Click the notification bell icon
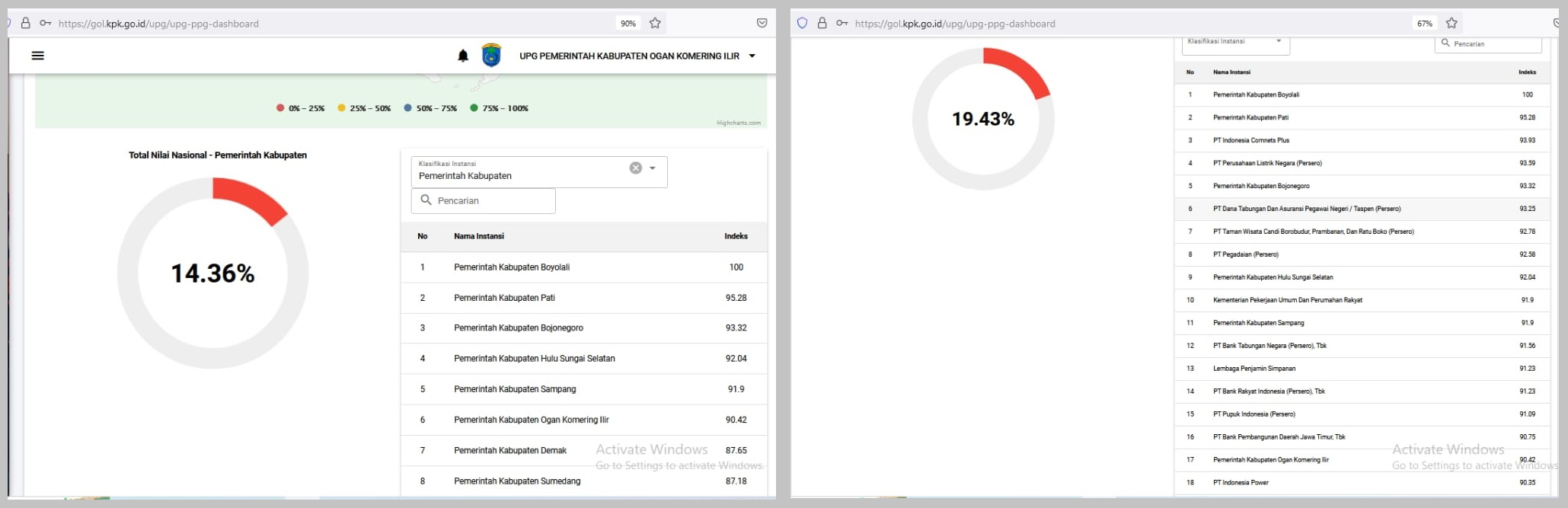 (x=463, y=56)
